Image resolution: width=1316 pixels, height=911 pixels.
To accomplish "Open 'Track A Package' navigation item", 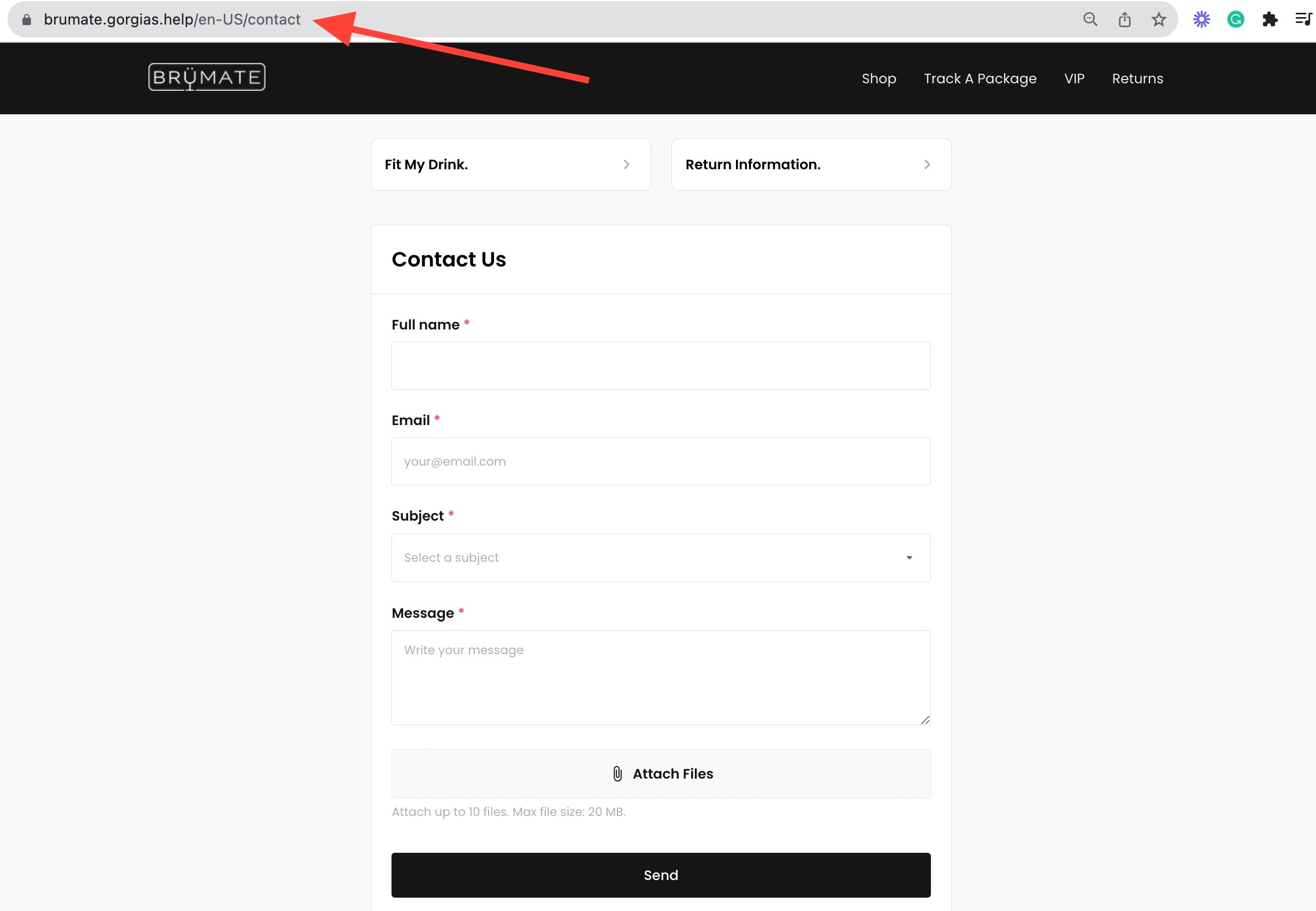I will (980, 78).
